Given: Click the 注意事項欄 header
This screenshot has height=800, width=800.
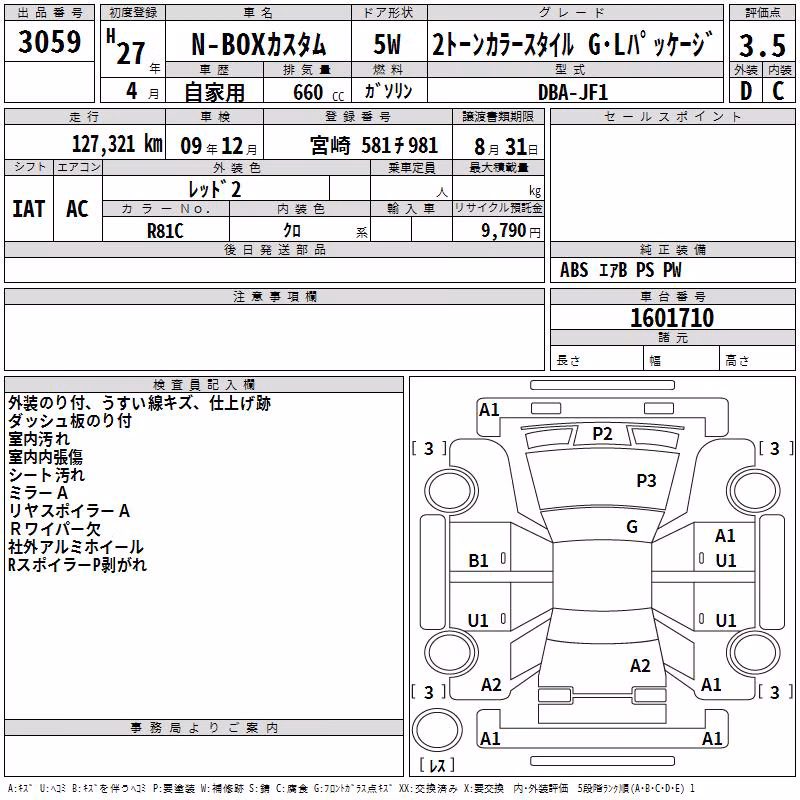Looking at the screenshot, I should tap(274, 296).
